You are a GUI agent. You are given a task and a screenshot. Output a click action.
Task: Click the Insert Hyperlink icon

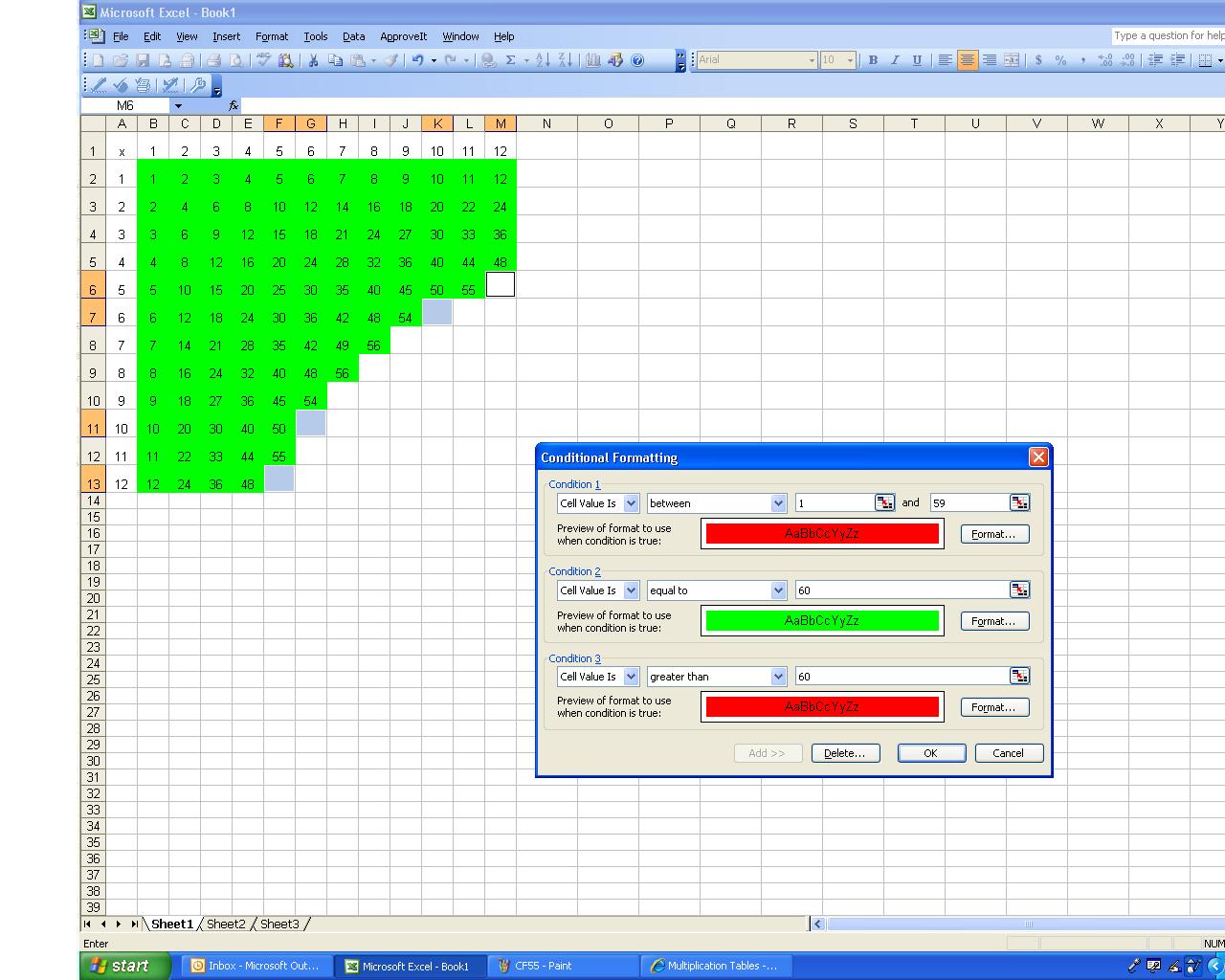[x=488, y=60]
